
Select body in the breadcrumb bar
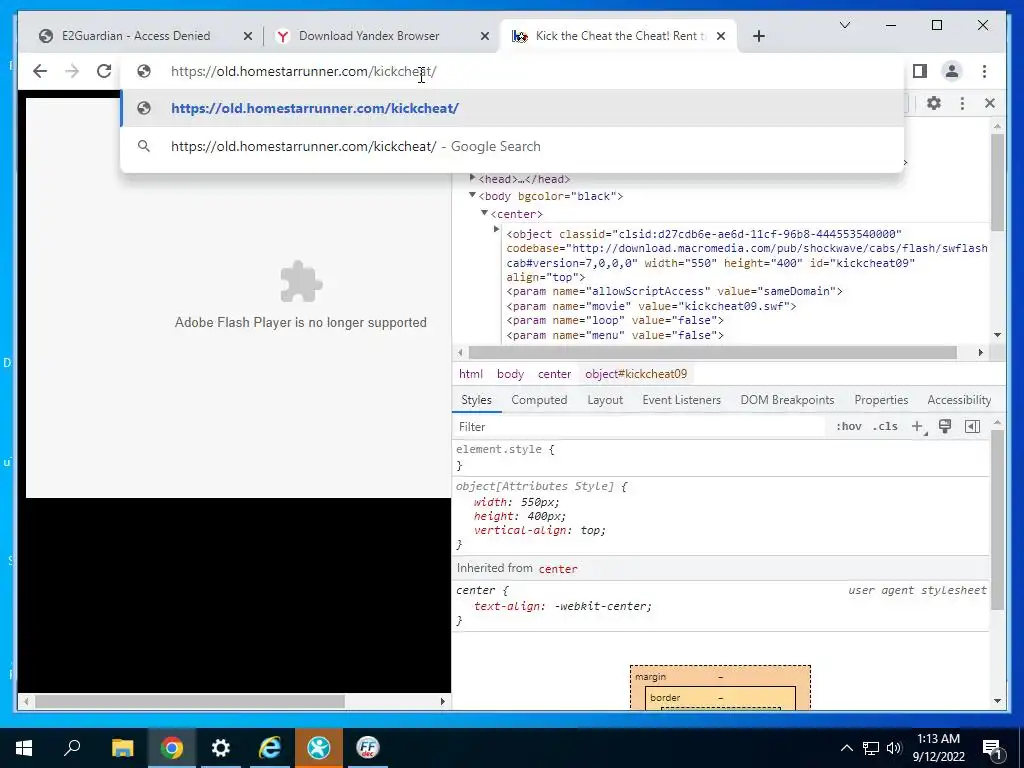[x=510, y=374]
